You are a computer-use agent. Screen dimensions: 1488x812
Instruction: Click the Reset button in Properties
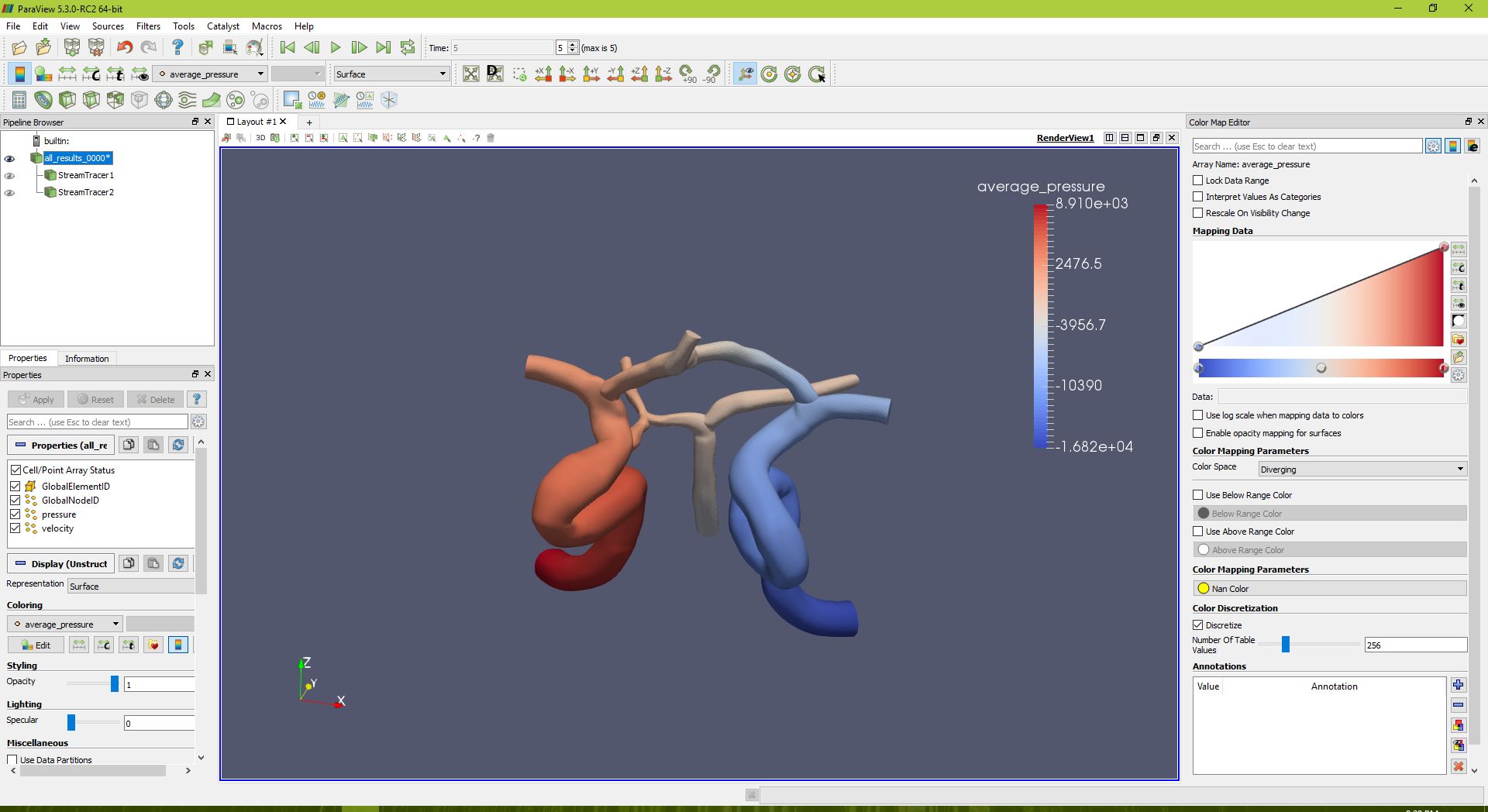(95, 400)
